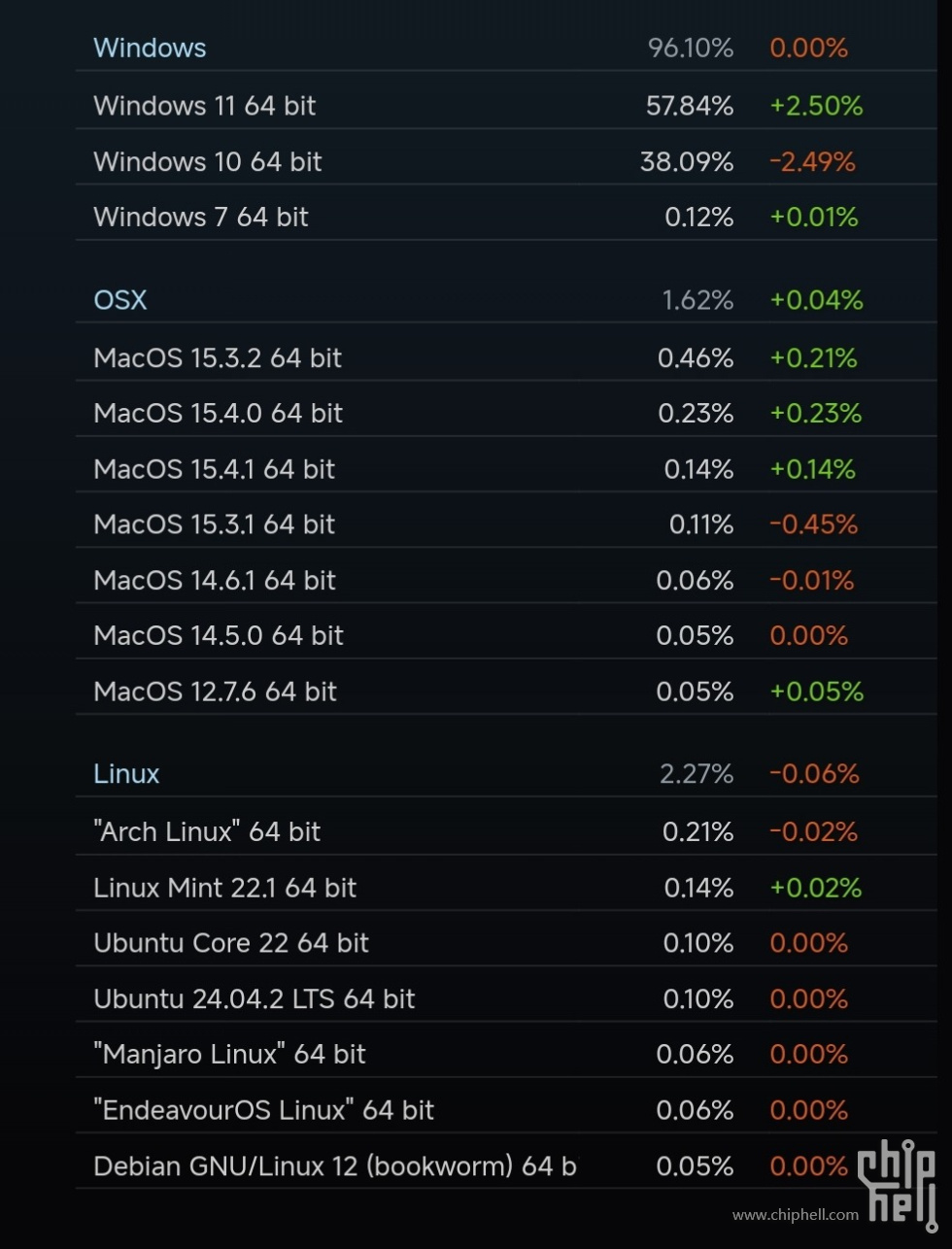Select the "EndeavourOS Linux" 64 bit entry
The height and width of the screenshot is (1249, 952).
(x=506, y=1110)
